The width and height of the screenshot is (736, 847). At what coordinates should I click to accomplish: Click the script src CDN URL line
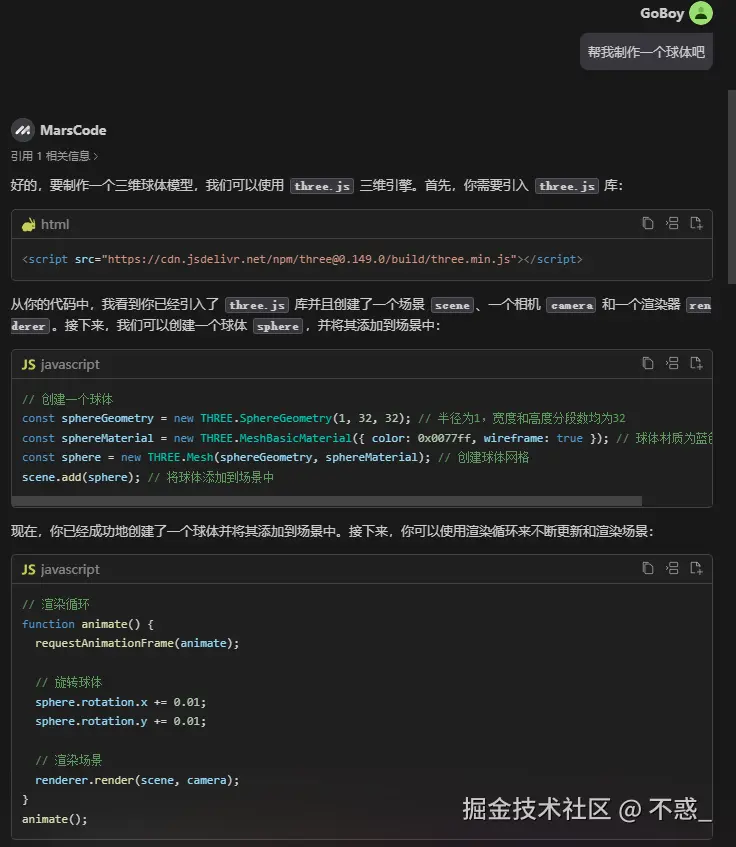pos(302,259)
